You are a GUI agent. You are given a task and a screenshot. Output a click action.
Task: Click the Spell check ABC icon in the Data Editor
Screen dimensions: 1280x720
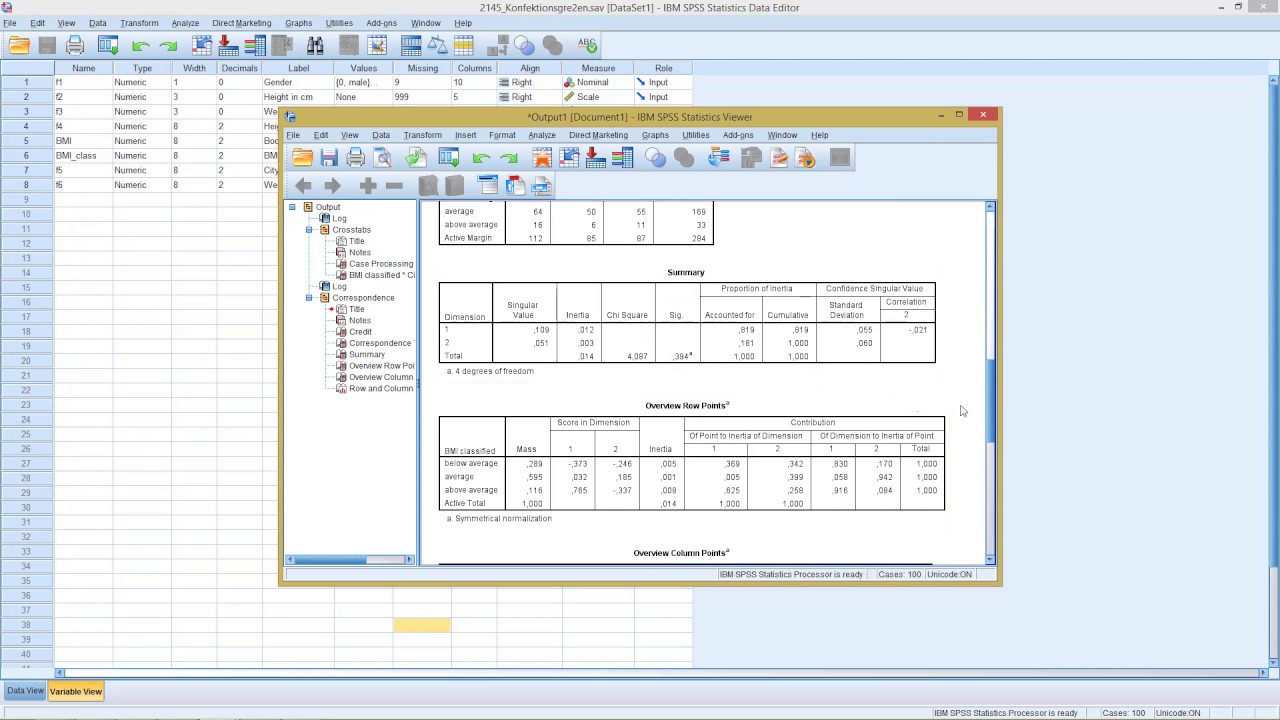point(587,45)
